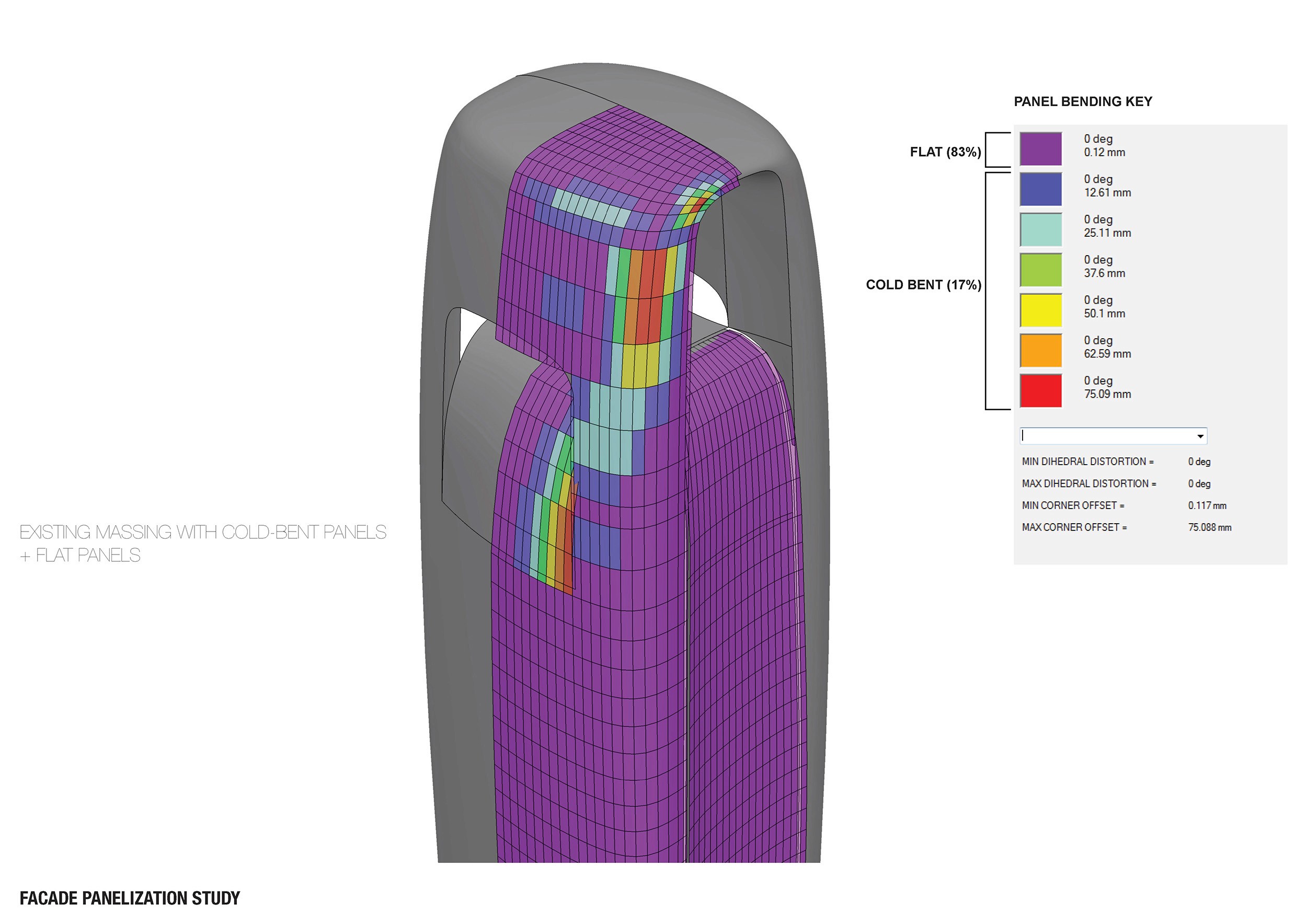Click the 75.09 mm legend text
This screenshot has height=924, width=1307.
point(1107,394)
